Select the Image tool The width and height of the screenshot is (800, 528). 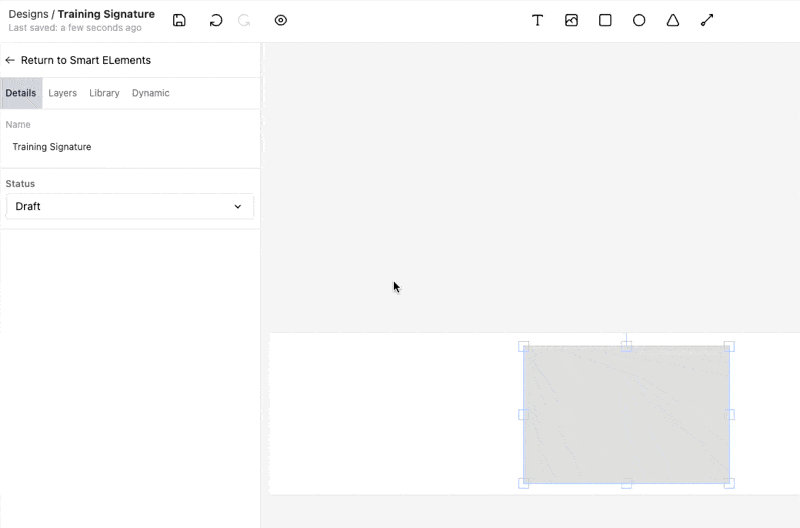[571, 20]
